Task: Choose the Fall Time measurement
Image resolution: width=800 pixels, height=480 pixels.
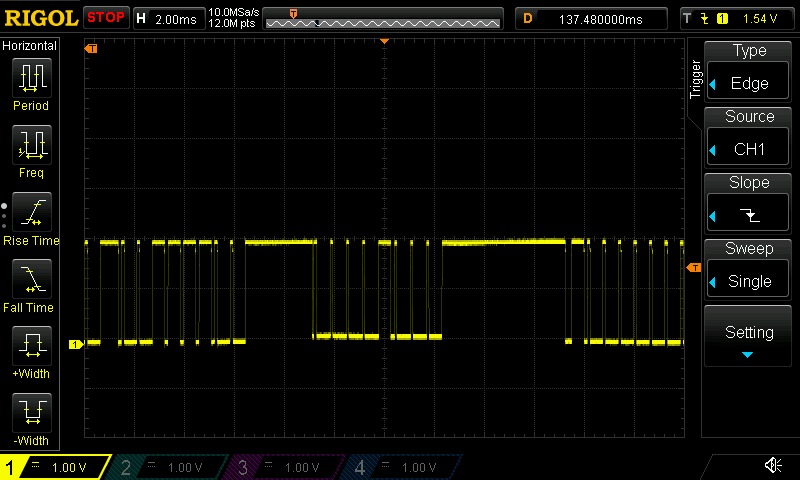Action: (30, 286)
